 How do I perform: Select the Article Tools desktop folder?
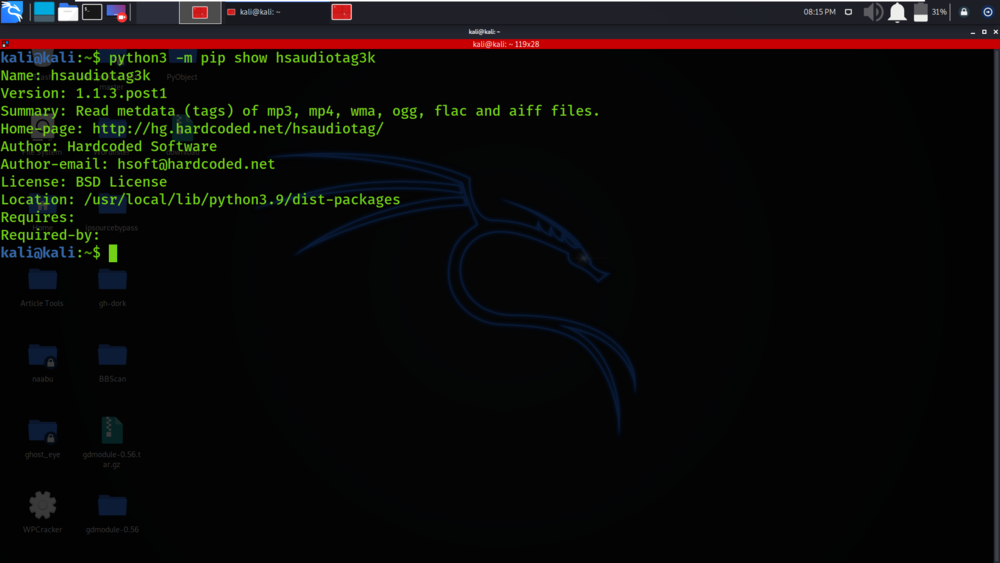click(42, 287)
